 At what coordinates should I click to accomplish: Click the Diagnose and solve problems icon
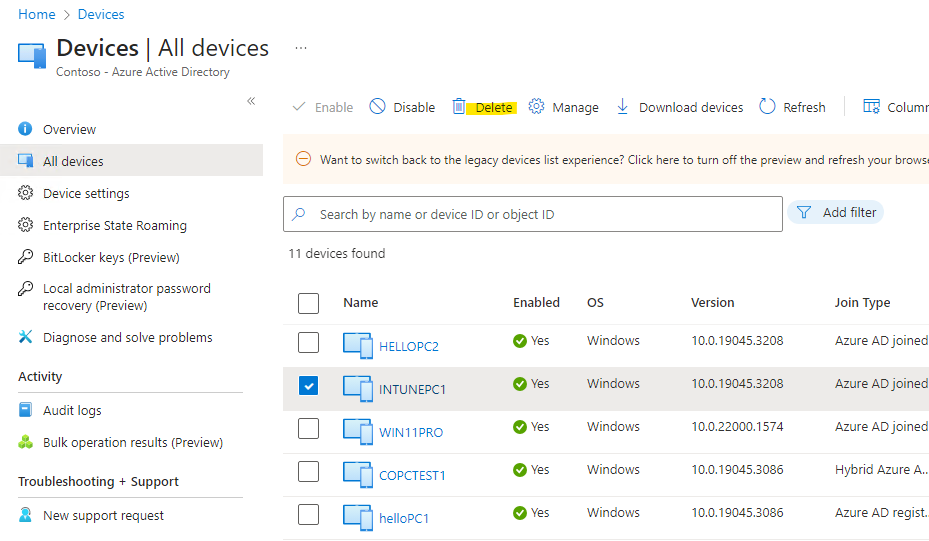(x=25, y=337)
